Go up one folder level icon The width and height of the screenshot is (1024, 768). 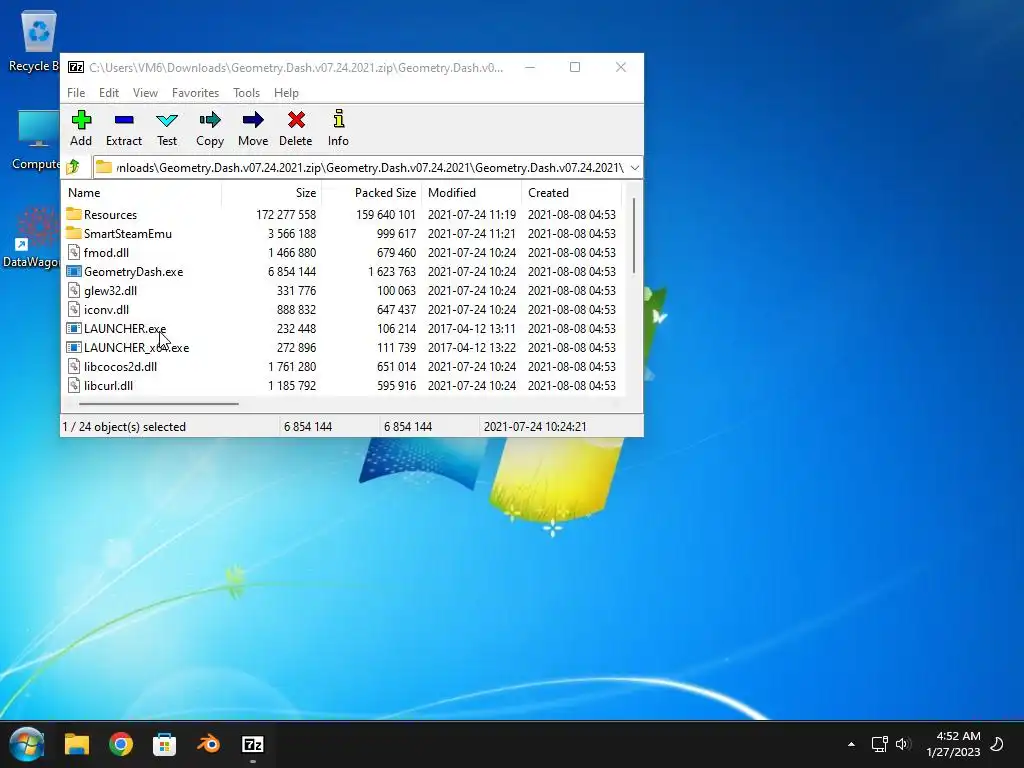pyautogui.click(x=73, y=167)
